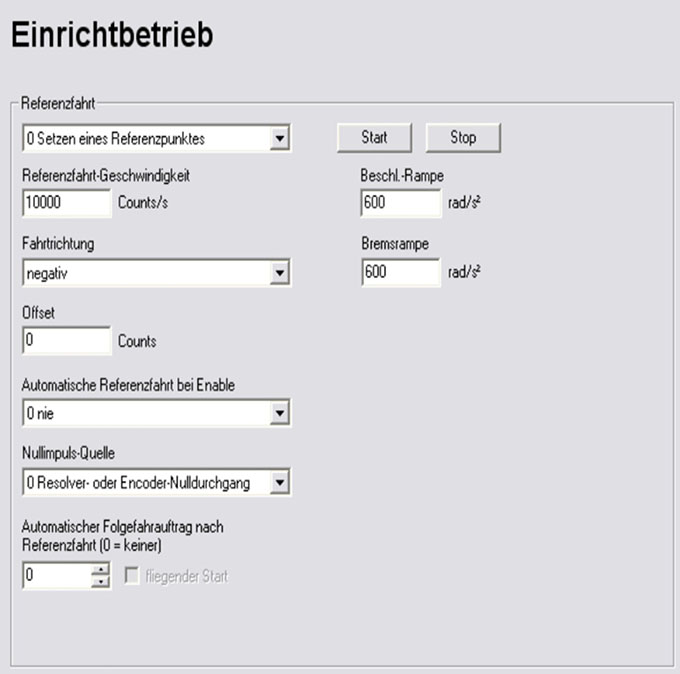Click the Fahrtrichtung label

coord(58,243)
